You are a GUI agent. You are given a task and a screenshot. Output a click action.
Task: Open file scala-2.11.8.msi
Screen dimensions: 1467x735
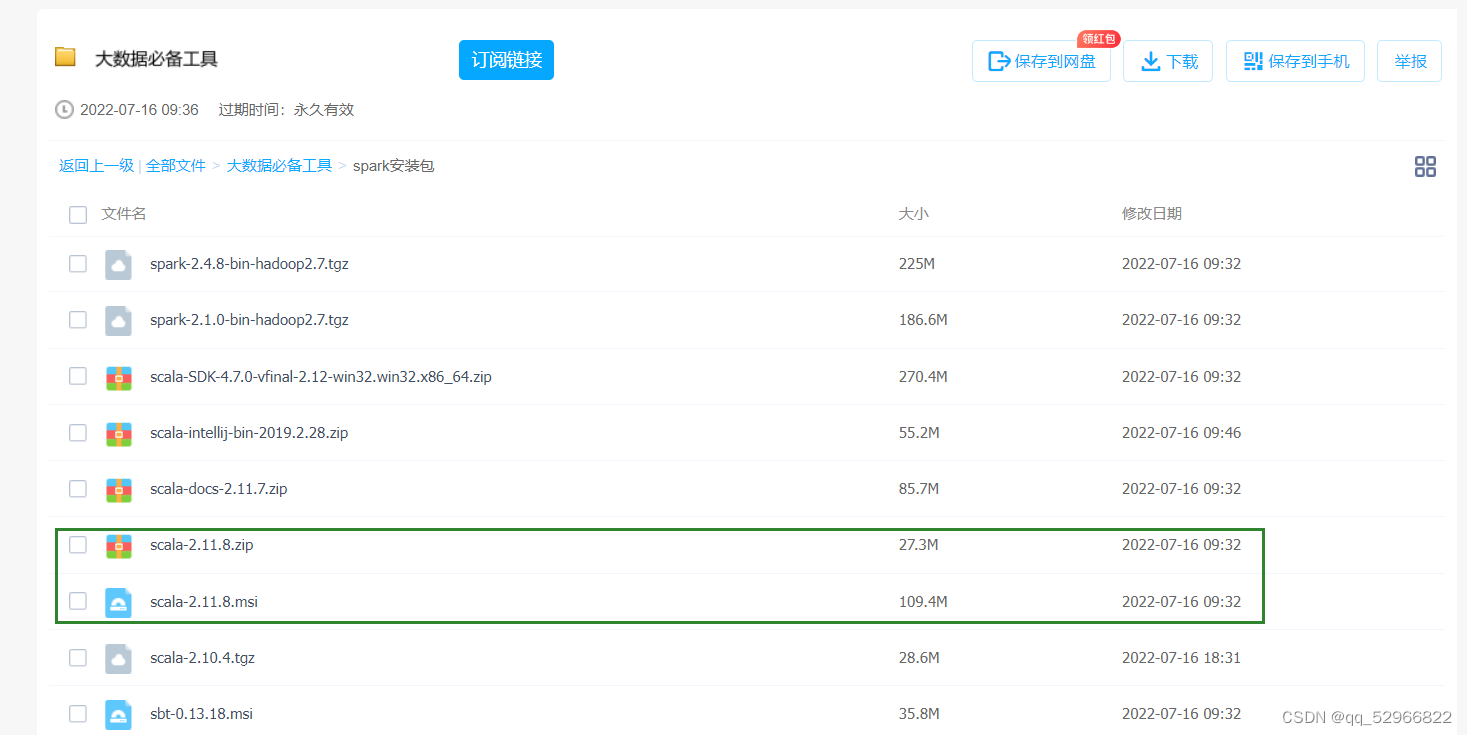(205, 602)
